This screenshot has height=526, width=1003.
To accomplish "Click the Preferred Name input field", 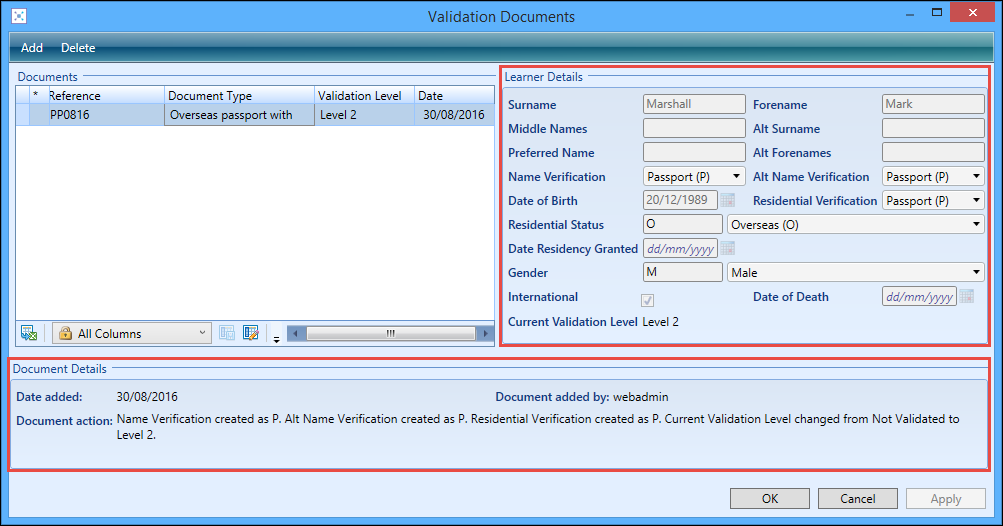I will pos(694,152).
